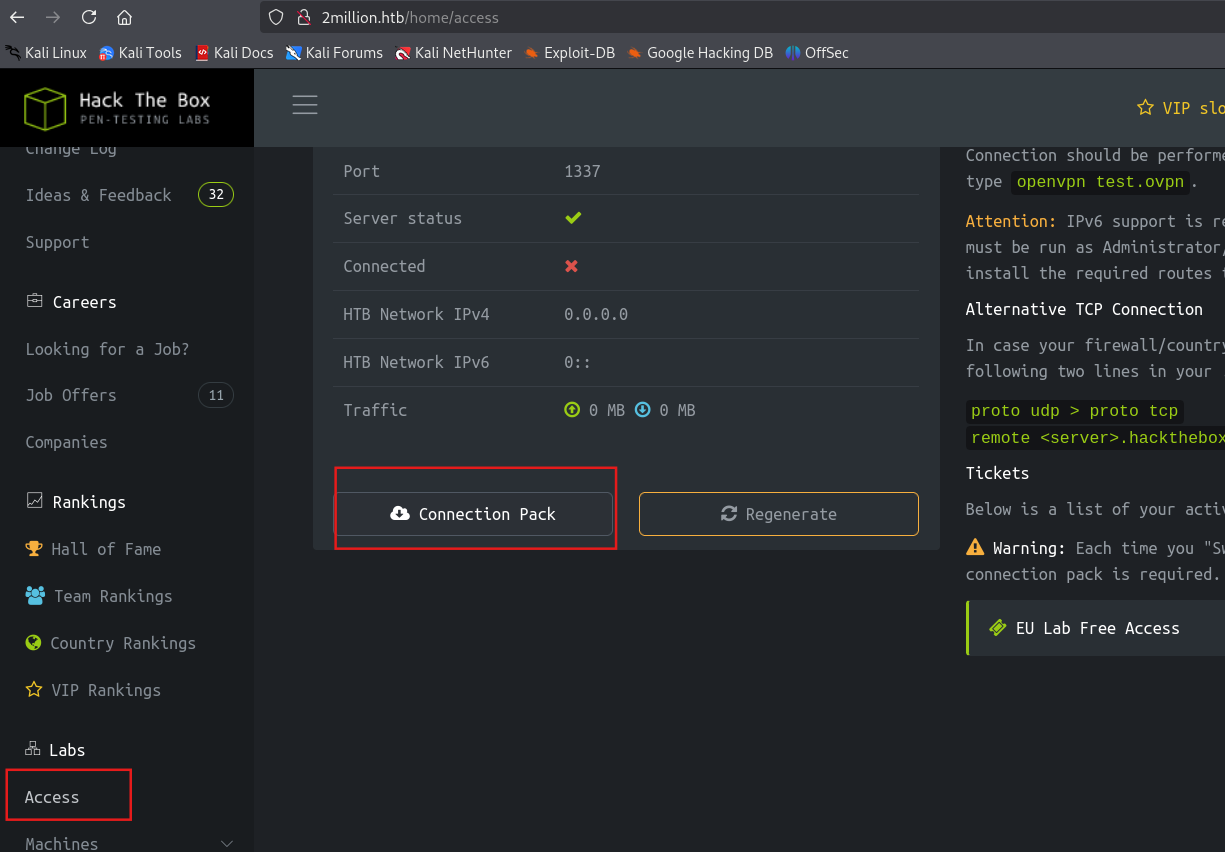Click the green Server status checkmark
This screenshot has height=852, width=1225.
pos(573,217)
